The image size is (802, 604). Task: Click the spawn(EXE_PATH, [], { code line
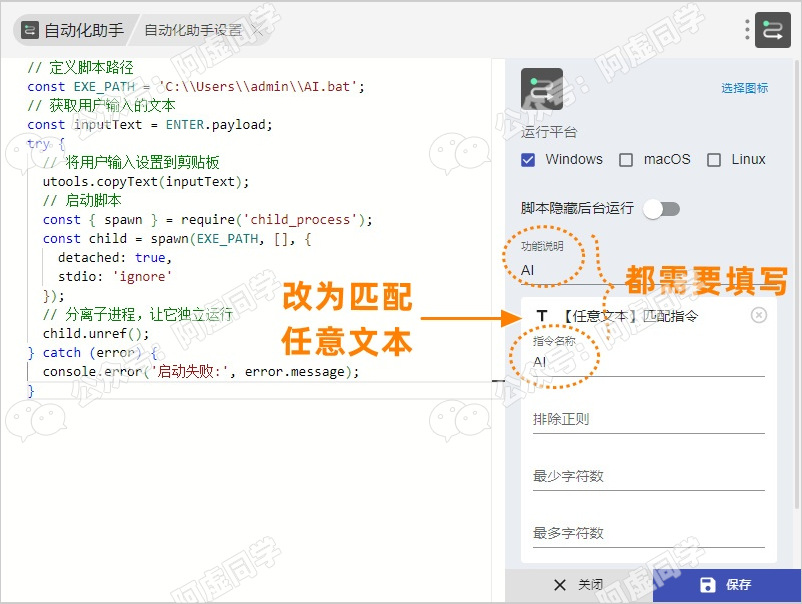point(177,238)
